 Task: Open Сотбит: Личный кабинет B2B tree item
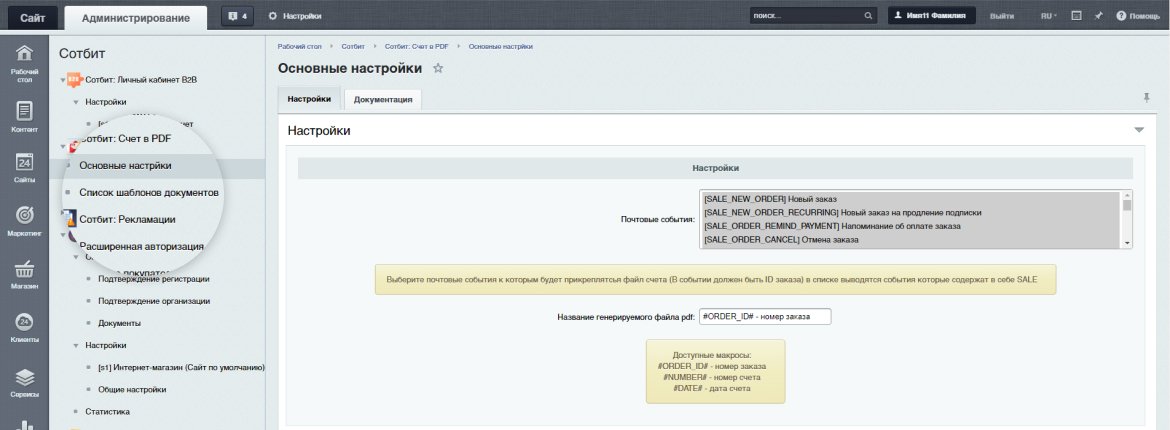click(141, 80)
